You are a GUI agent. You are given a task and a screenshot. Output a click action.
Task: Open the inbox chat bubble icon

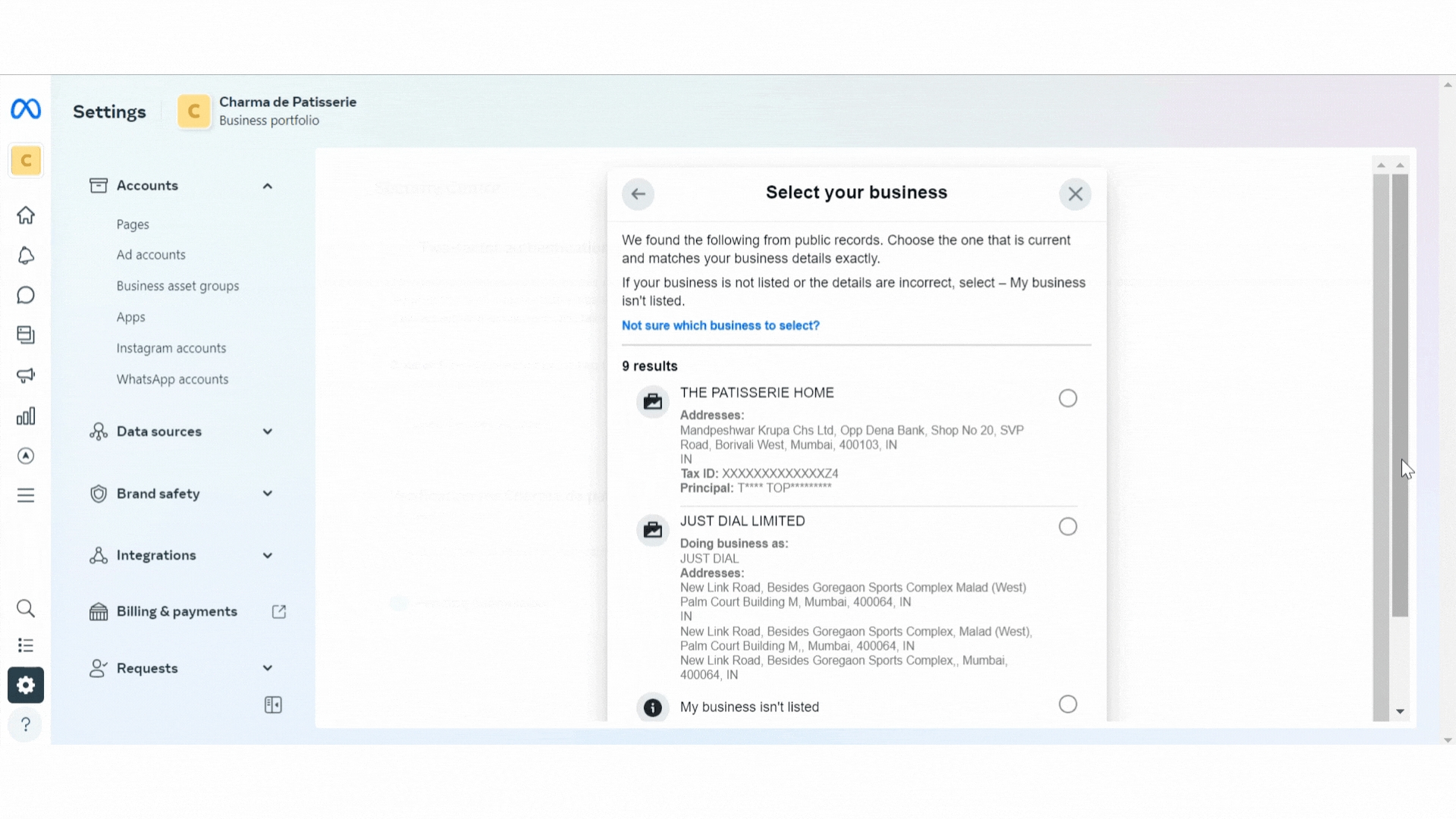[x=26, y=295]
